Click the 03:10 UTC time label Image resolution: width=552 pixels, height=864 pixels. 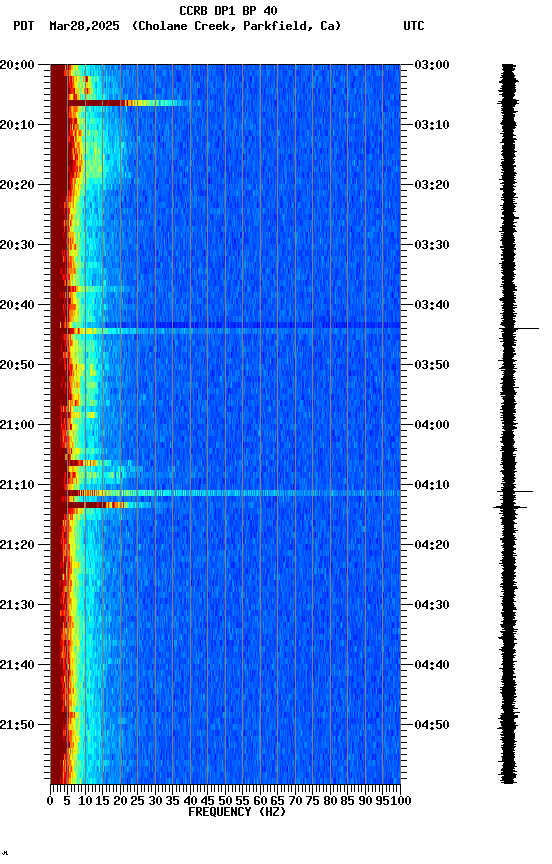click(x=432, y=125)
